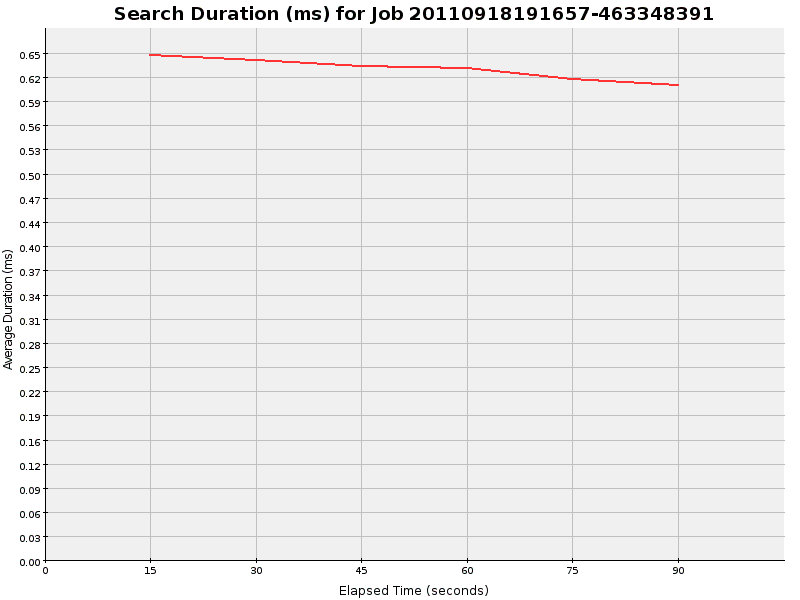This screenshot has height=600, width=800.
Task: Click the y-axis value 0.06
Action: coord(30,515)
